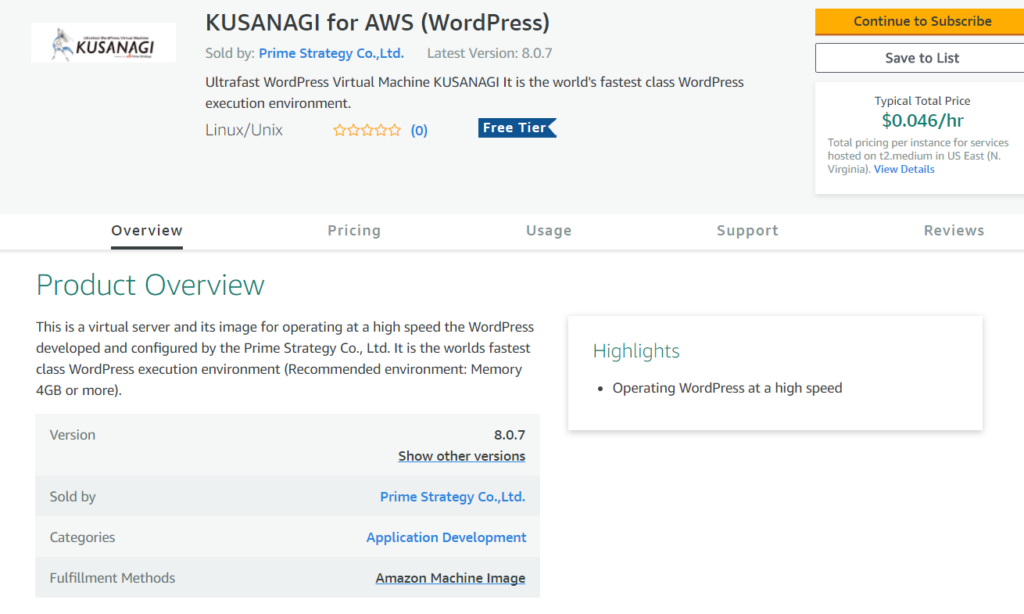
Task: Click the KUSANAGI for AWS (WordPress) title
Action: 377,23
